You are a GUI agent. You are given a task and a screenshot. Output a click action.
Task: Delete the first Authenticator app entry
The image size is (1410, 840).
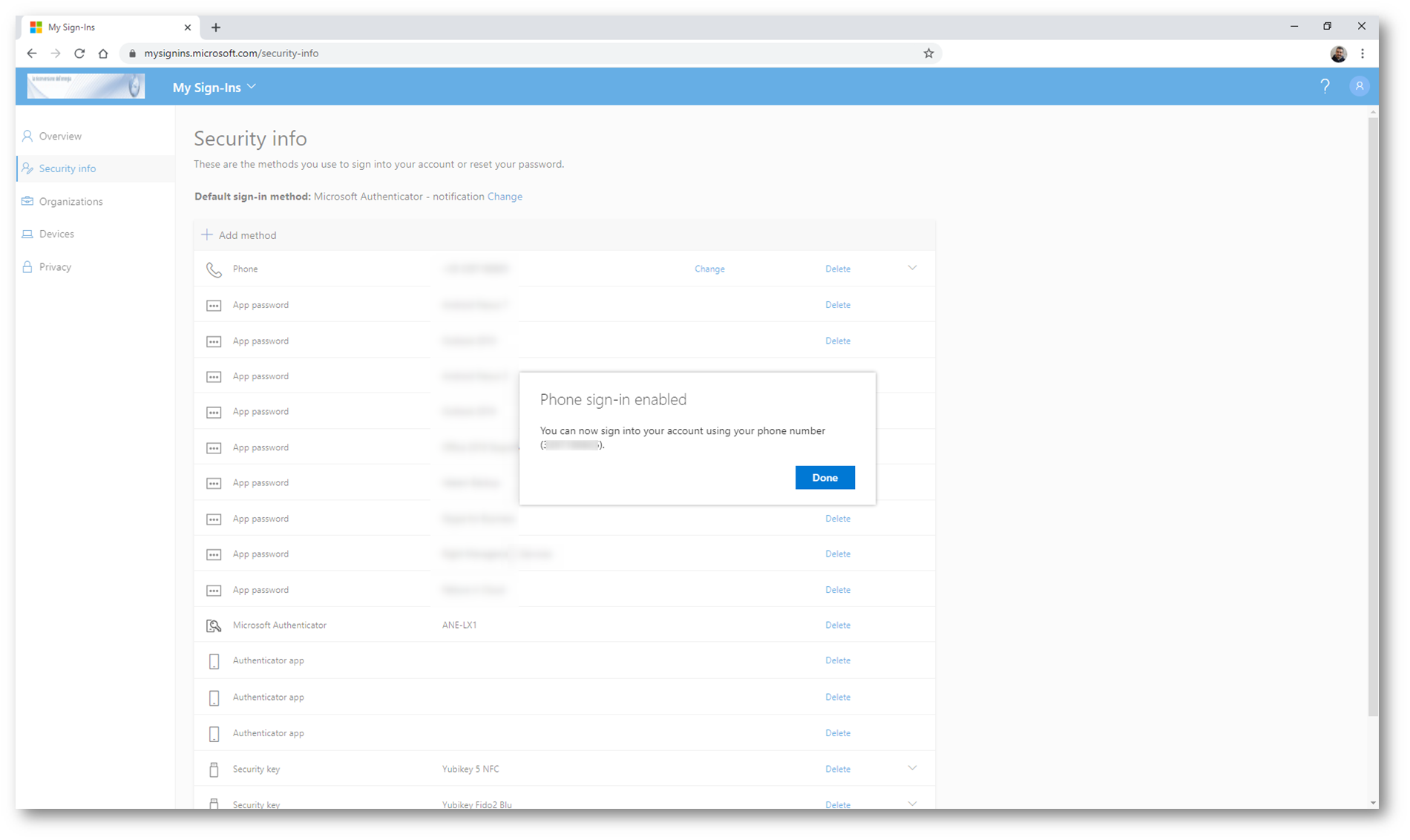pyautogui.click(x=838, y=660)
